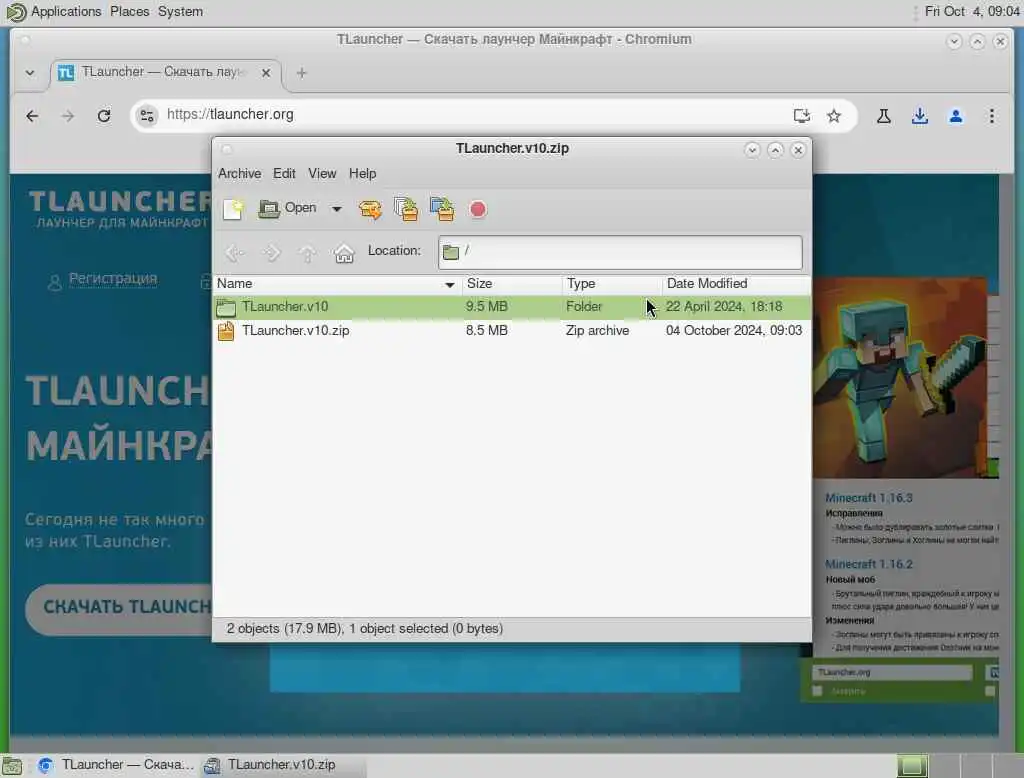Click the TLauncher.v10.zip file icon
This screenshot has height=778, width=1024.
coord(226,331)
